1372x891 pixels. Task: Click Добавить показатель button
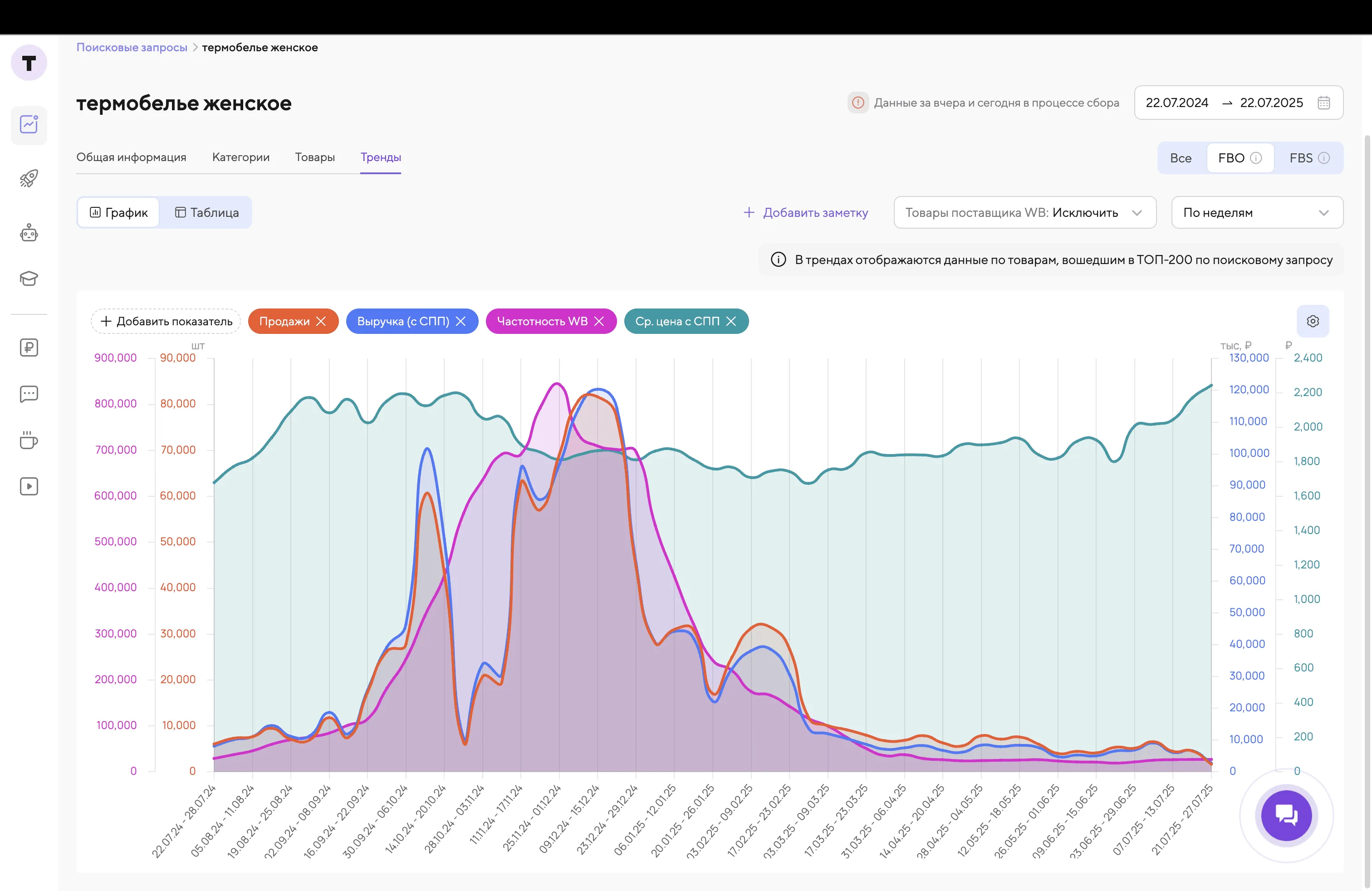(166, 321)
